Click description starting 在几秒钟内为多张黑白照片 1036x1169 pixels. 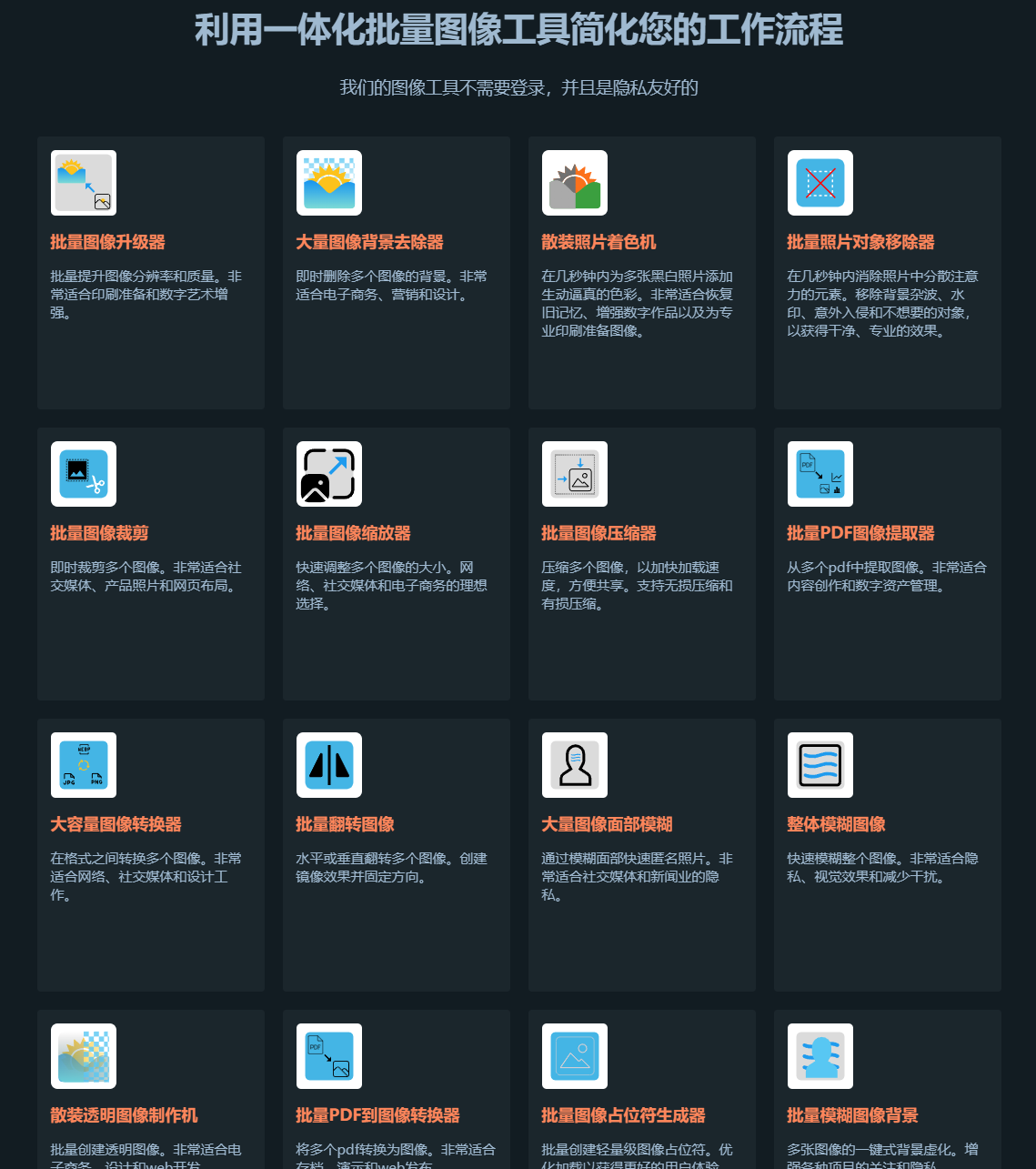tap(638, 304)
